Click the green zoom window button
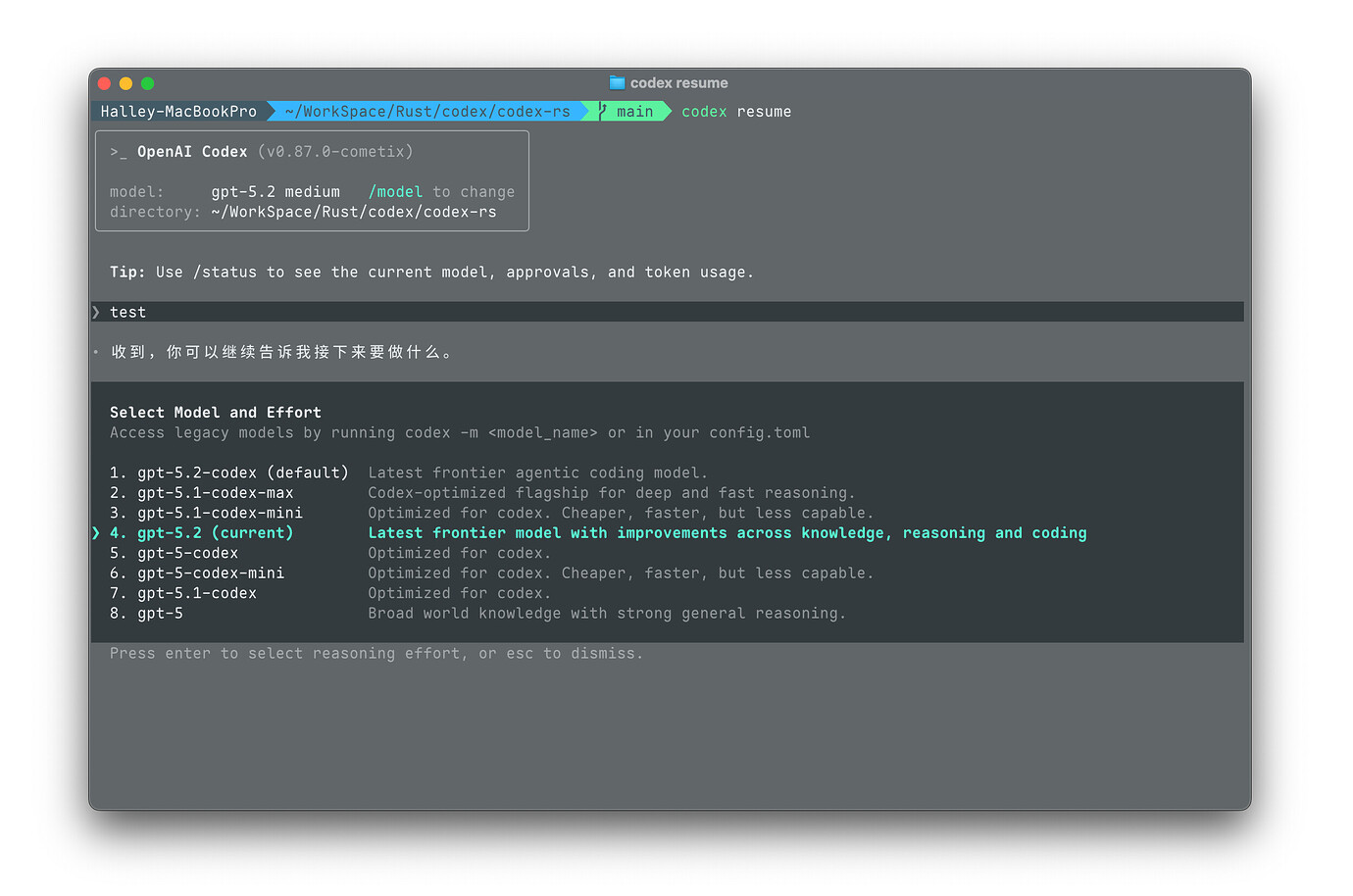The height and width of the screenshot is (896, 1353). (x=147, y=83)
